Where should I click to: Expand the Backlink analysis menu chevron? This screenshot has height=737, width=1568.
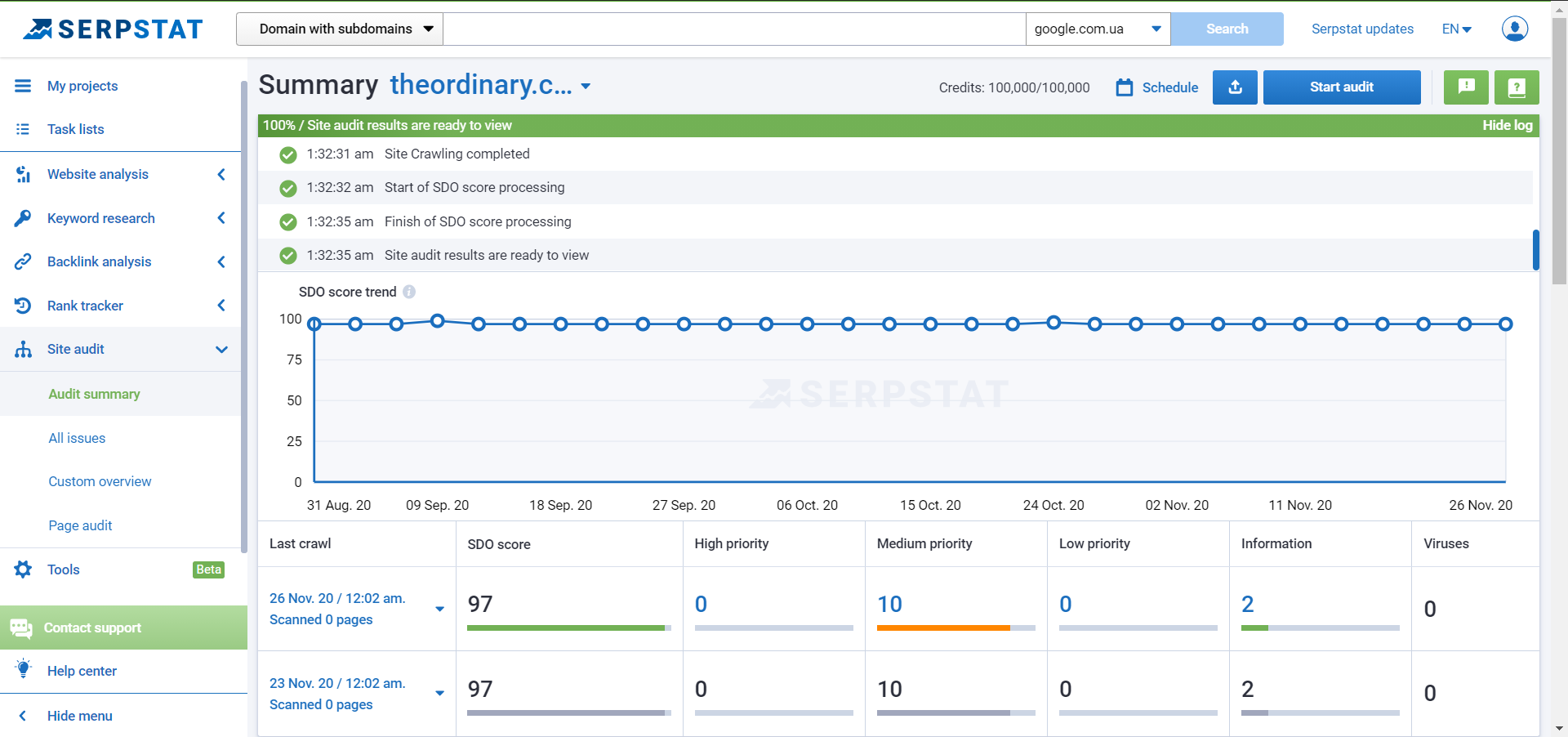pyautogui.click(x=221, y=261)
